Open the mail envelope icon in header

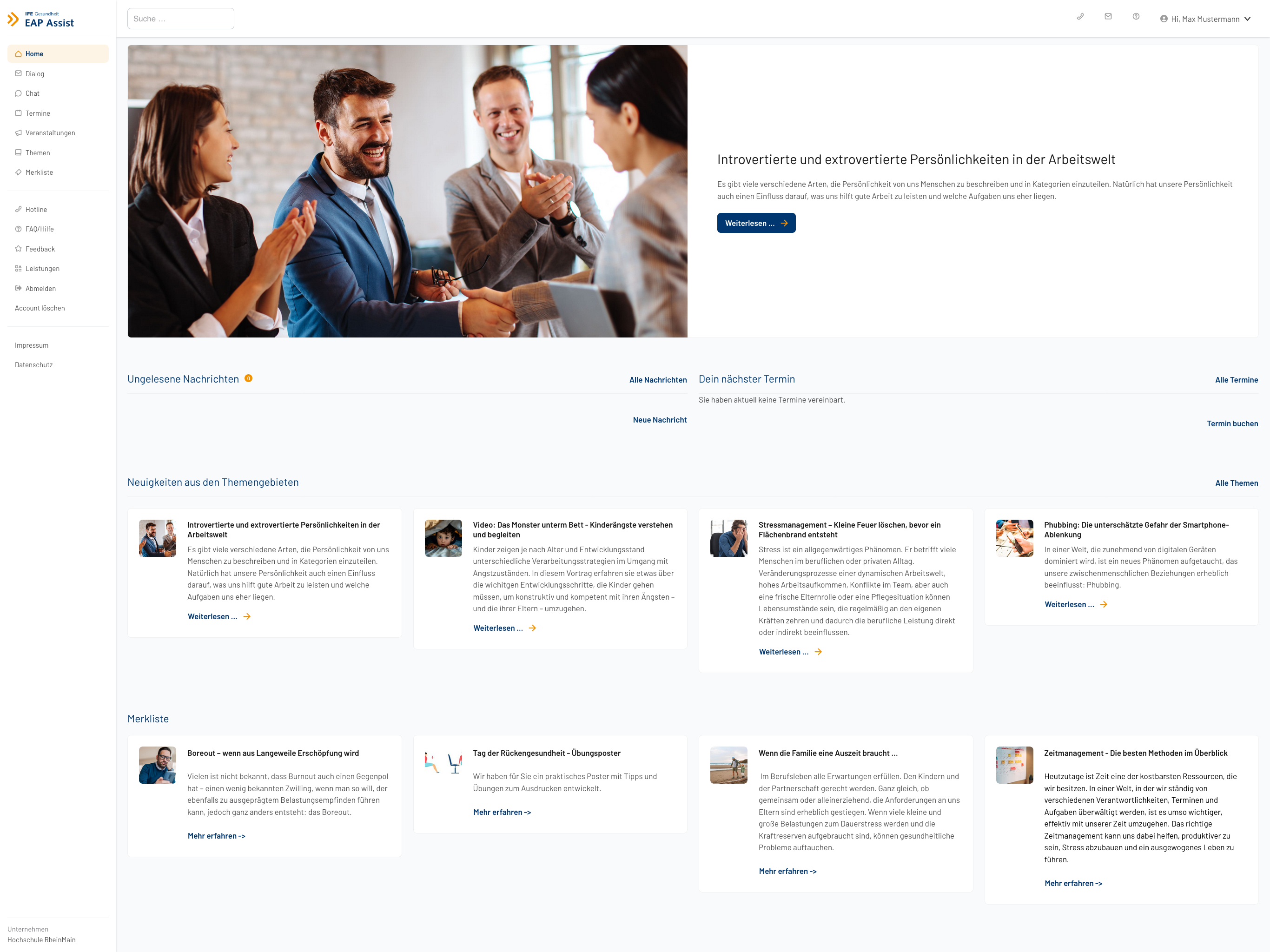[1108, 17]
